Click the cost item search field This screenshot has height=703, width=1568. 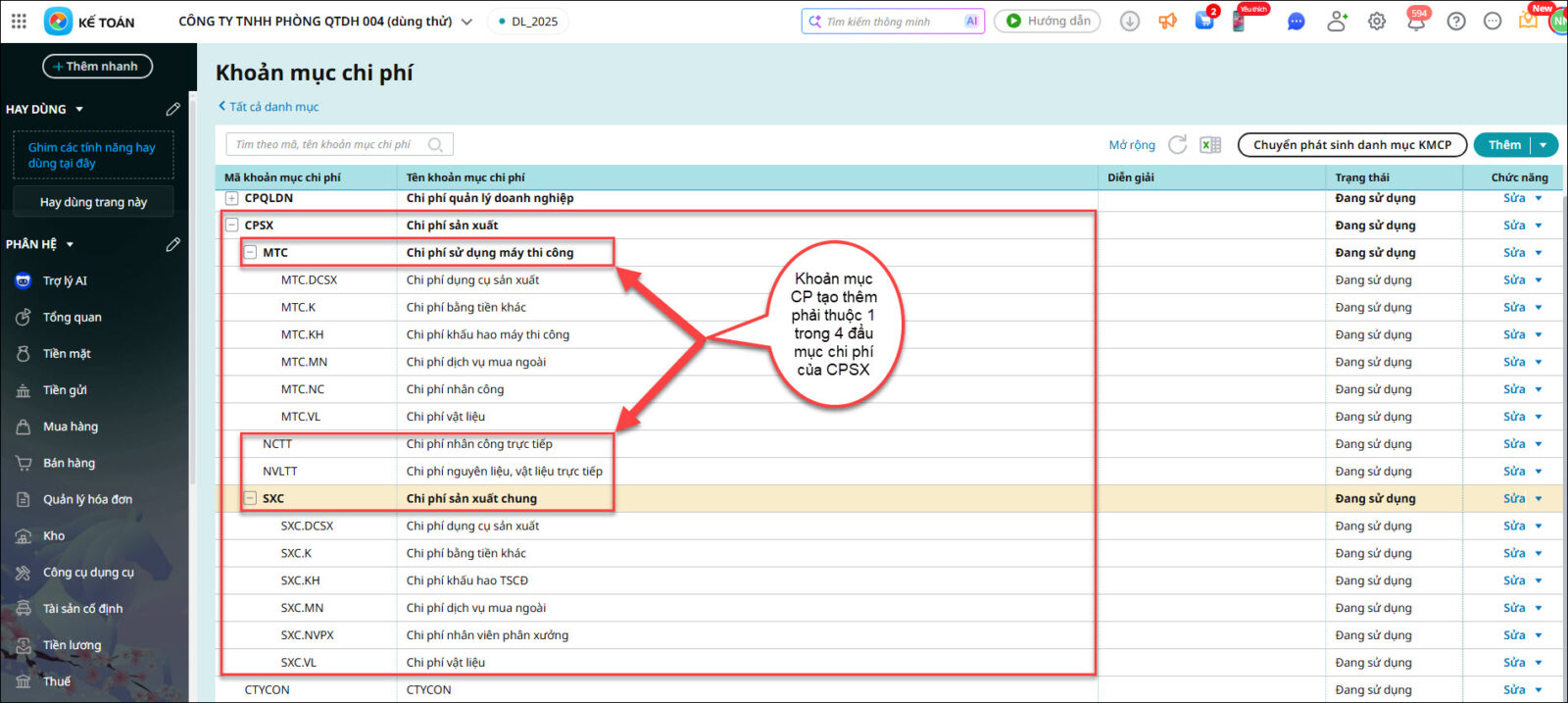coord(328,145)
